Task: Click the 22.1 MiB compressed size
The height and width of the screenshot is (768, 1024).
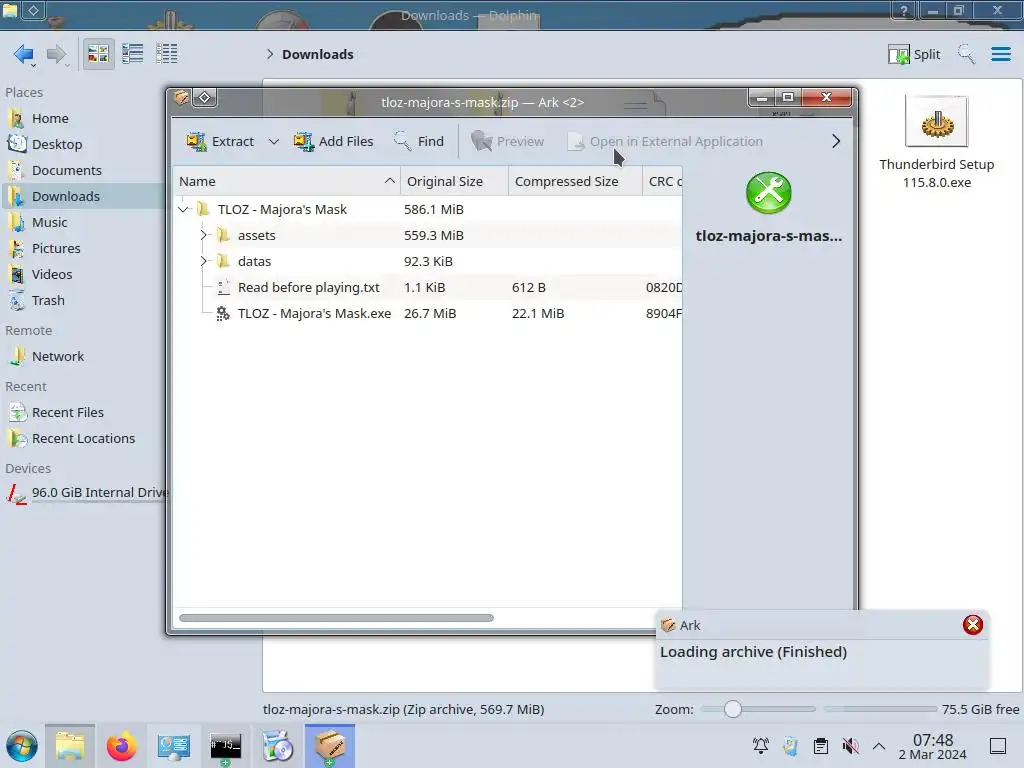Action: tap(538, 313)
